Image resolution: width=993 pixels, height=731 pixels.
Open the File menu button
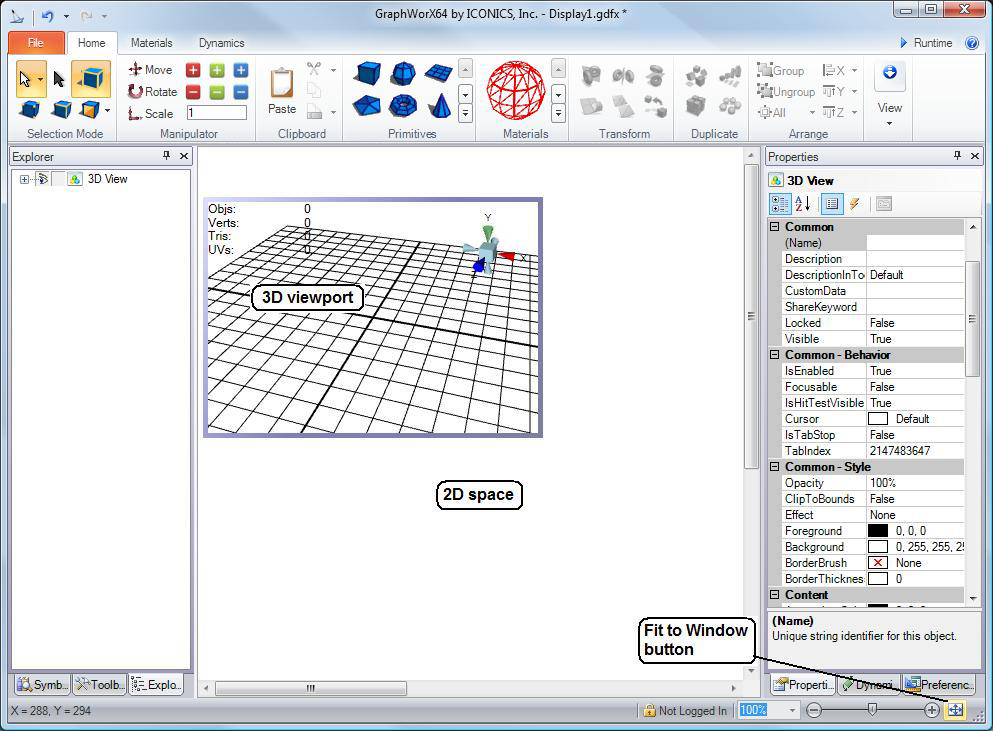point(35,43)
